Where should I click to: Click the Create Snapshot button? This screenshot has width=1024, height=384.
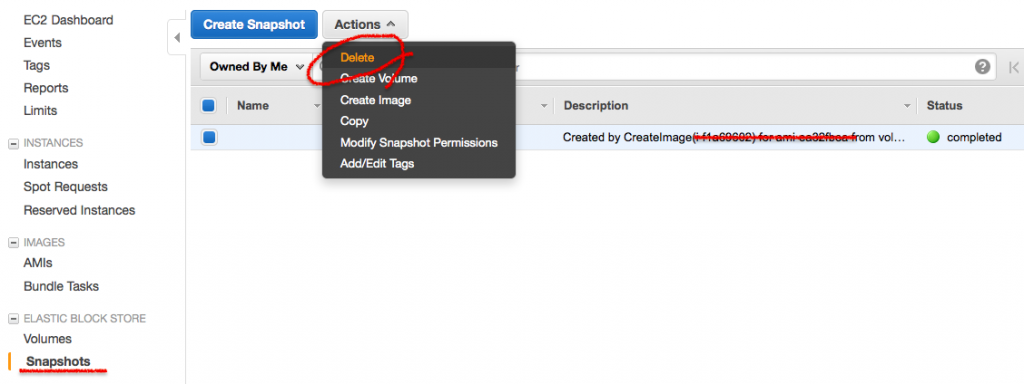(254, 24)
